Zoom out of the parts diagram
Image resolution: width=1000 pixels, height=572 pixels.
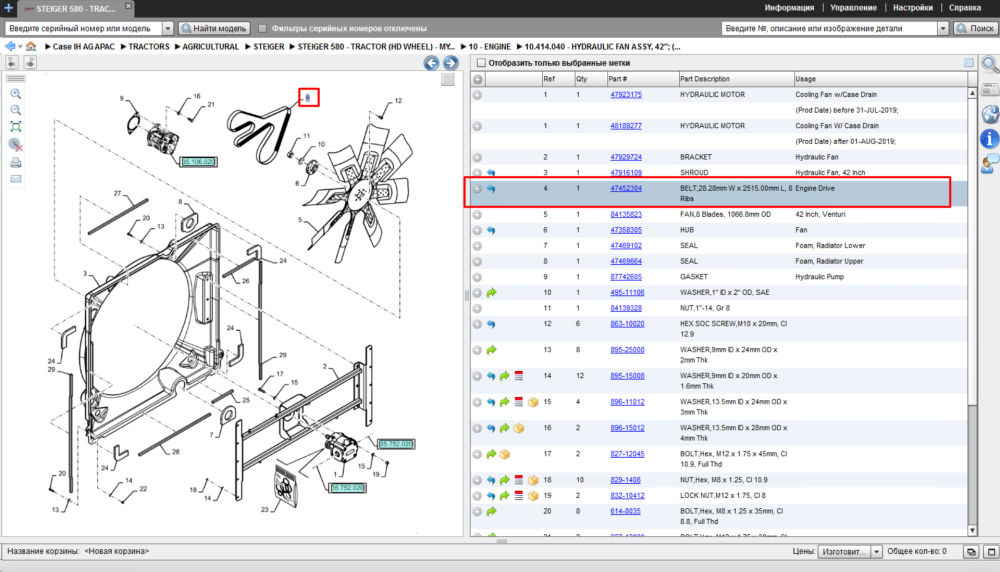click(16, 110)
